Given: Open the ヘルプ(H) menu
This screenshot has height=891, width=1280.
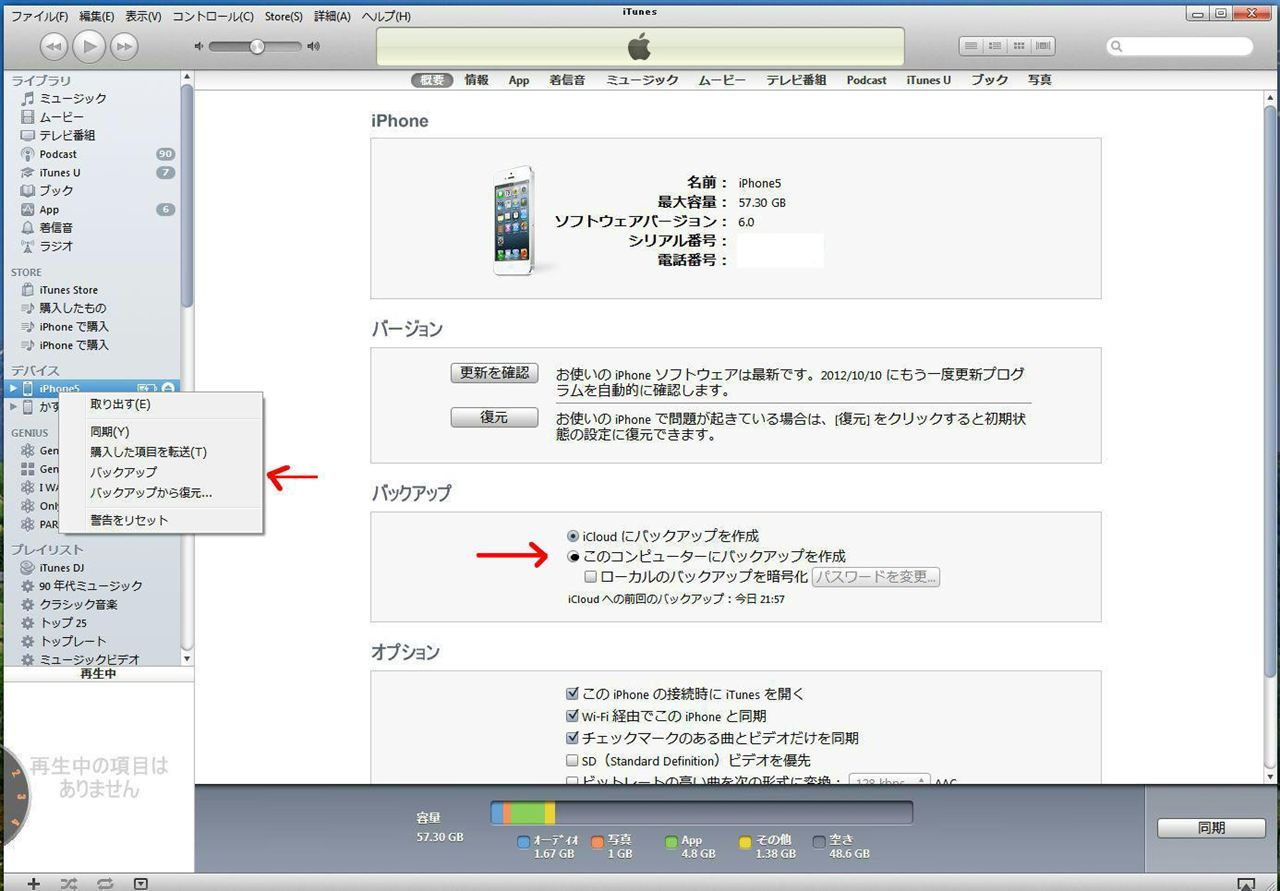Looking at the screenshot, I should 386,17.
